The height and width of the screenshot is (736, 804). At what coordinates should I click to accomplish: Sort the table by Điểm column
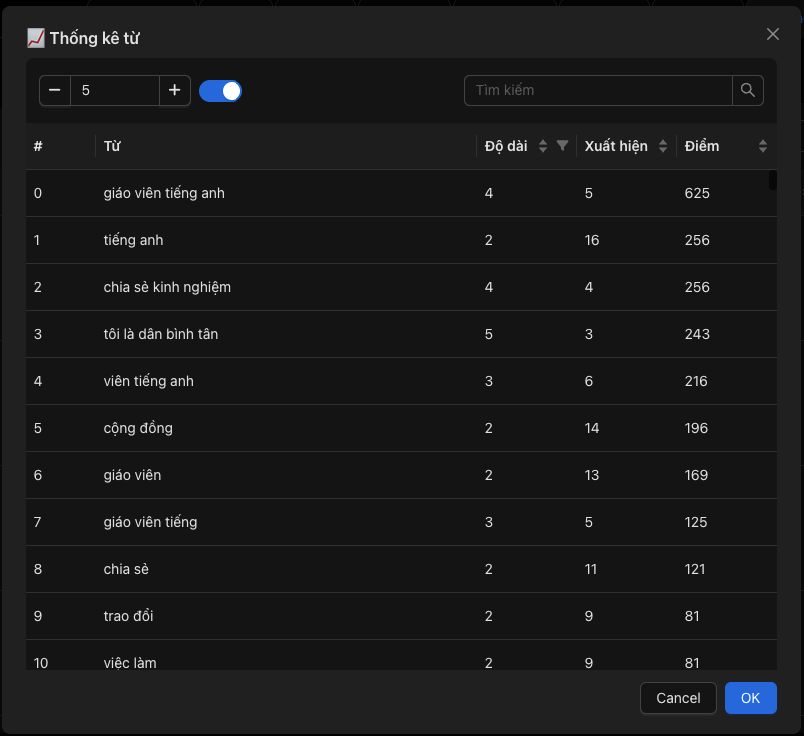pos(763,146)
